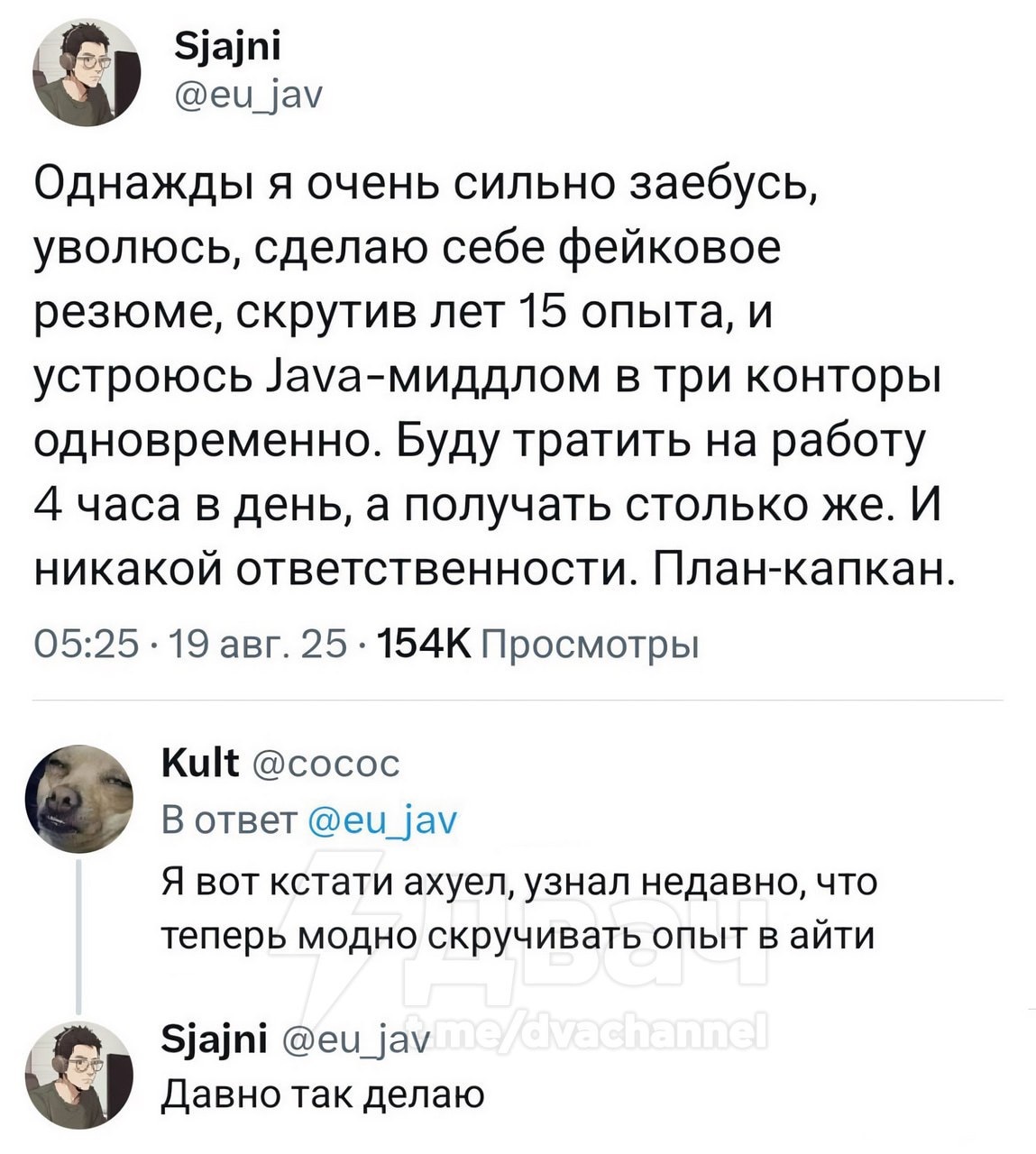
Task: Click Kult's reply text about скручивать опыт
Action: [x=518, y=908]
